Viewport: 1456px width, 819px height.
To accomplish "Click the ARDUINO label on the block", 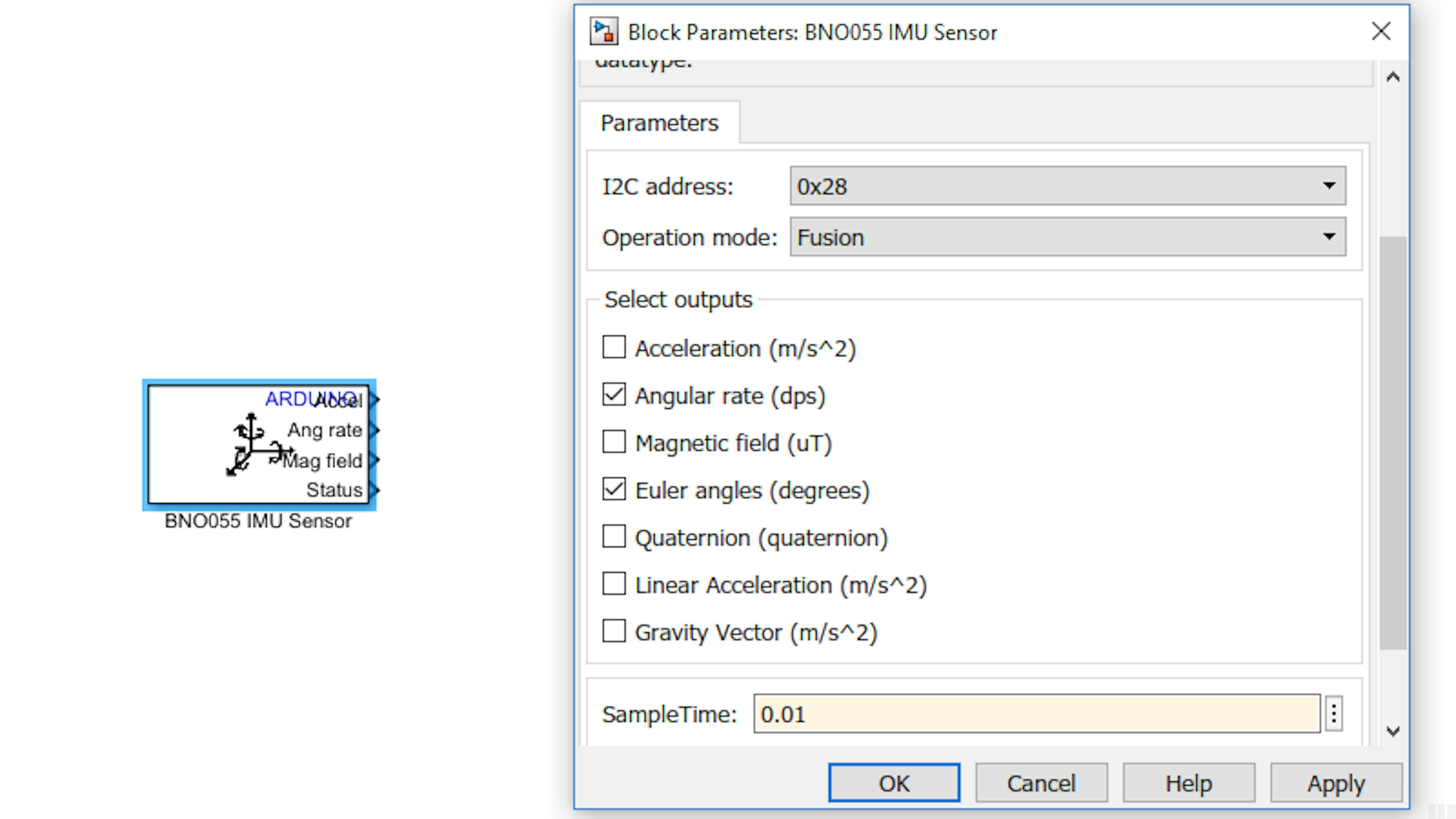I will [x=311, y=398].
